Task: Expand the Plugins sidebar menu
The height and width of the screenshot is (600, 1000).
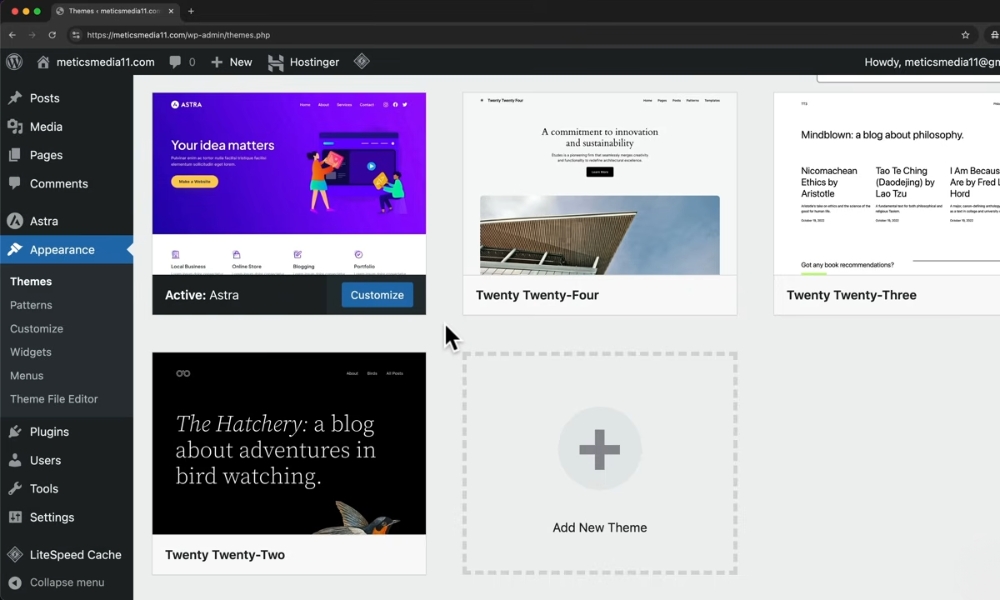Action: coord(49,432)
